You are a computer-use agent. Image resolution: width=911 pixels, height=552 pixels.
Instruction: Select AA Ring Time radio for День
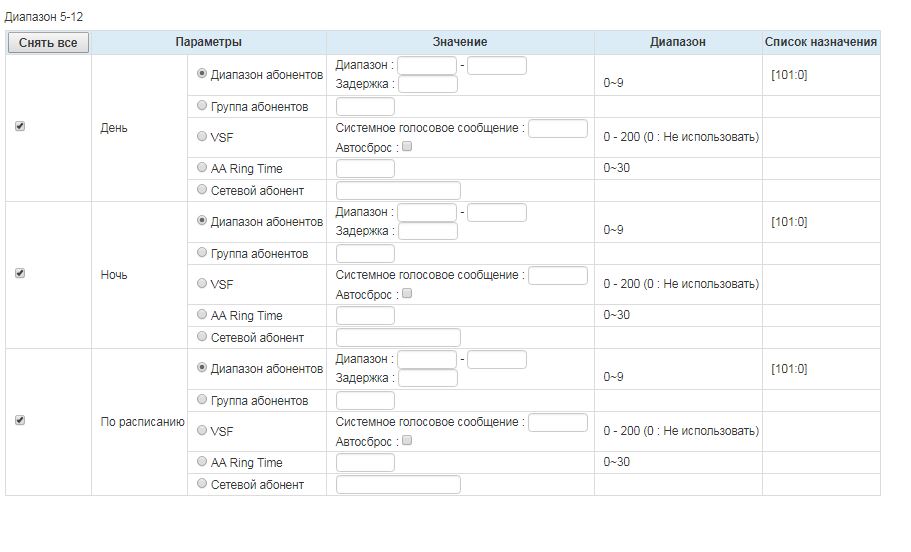pos(203,168)
